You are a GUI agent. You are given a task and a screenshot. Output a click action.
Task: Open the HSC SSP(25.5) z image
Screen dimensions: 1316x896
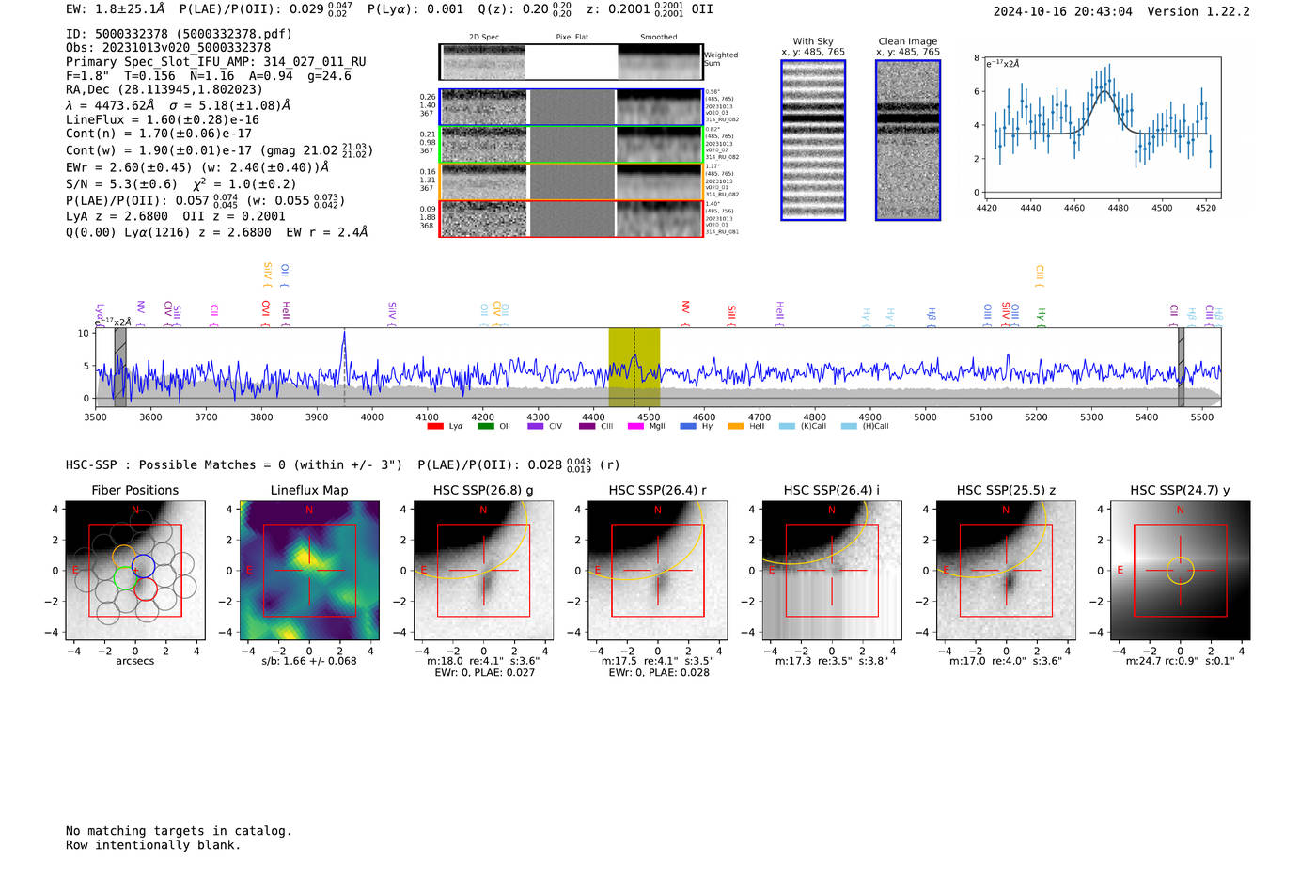(x=1006, y=571)
